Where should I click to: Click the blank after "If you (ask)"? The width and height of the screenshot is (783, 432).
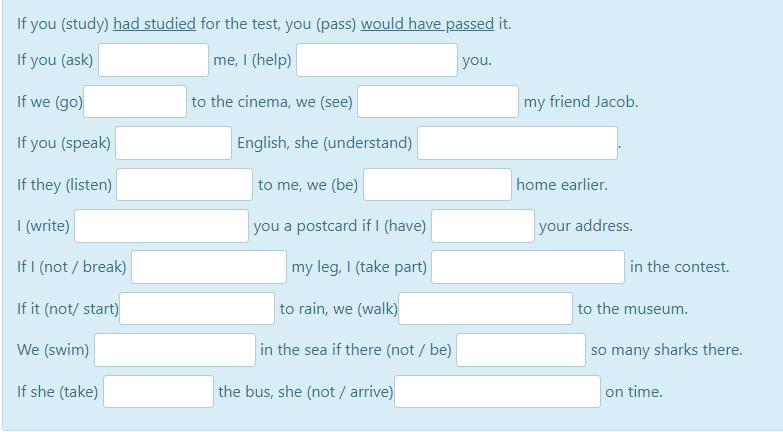coord(153,60)
